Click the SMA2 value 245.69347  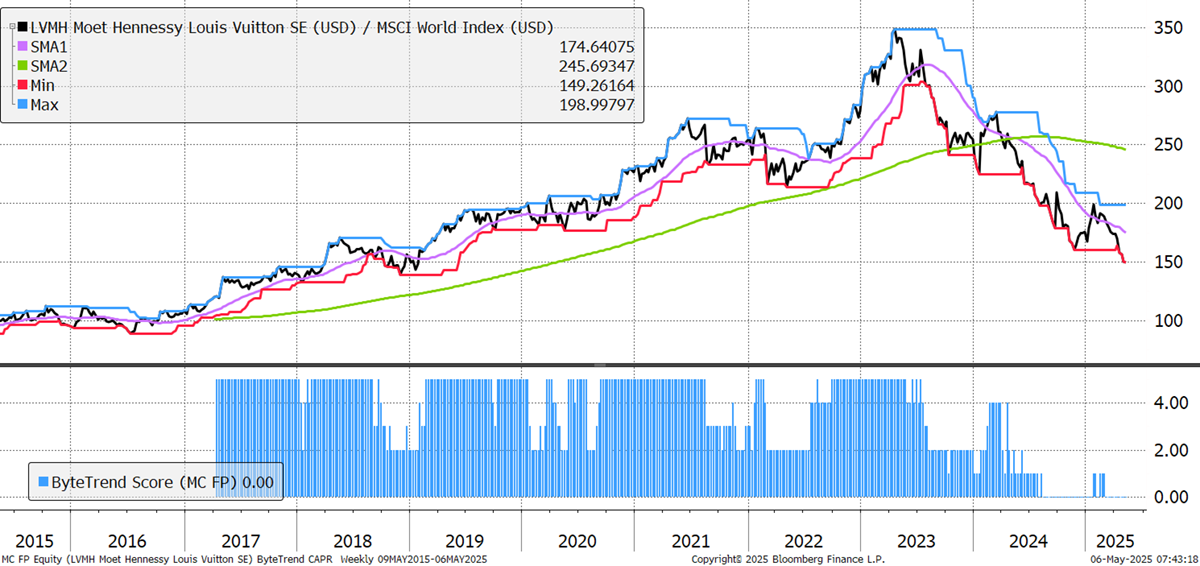coord(595,66)
